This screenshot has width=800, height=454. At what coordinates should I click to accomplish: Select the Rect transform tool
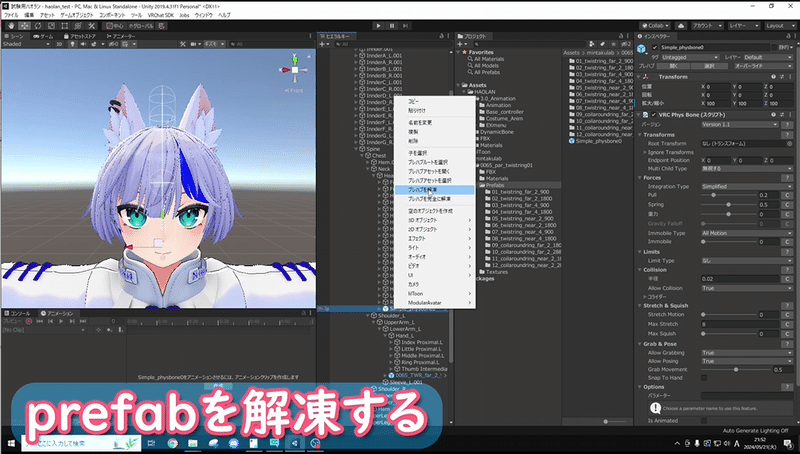(64, 26)
